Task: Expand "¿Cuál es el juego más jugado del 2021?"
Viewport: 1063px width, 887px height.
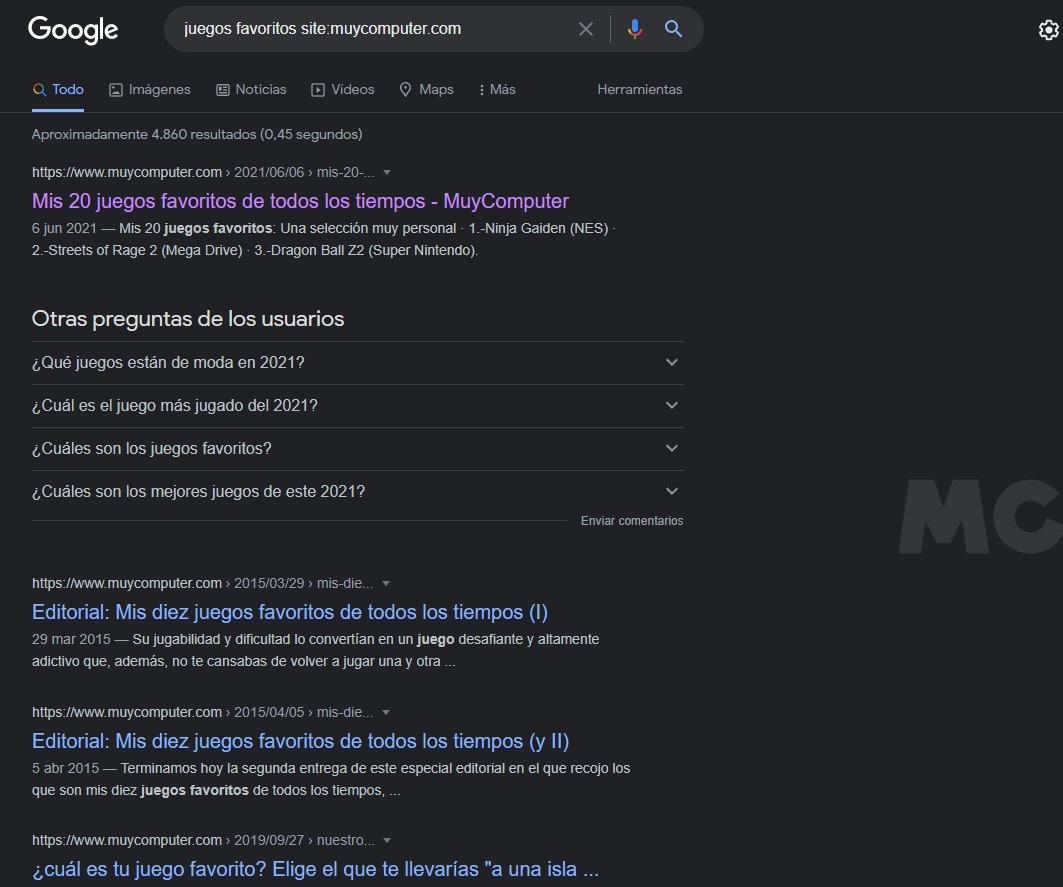Action: (357, 406)
